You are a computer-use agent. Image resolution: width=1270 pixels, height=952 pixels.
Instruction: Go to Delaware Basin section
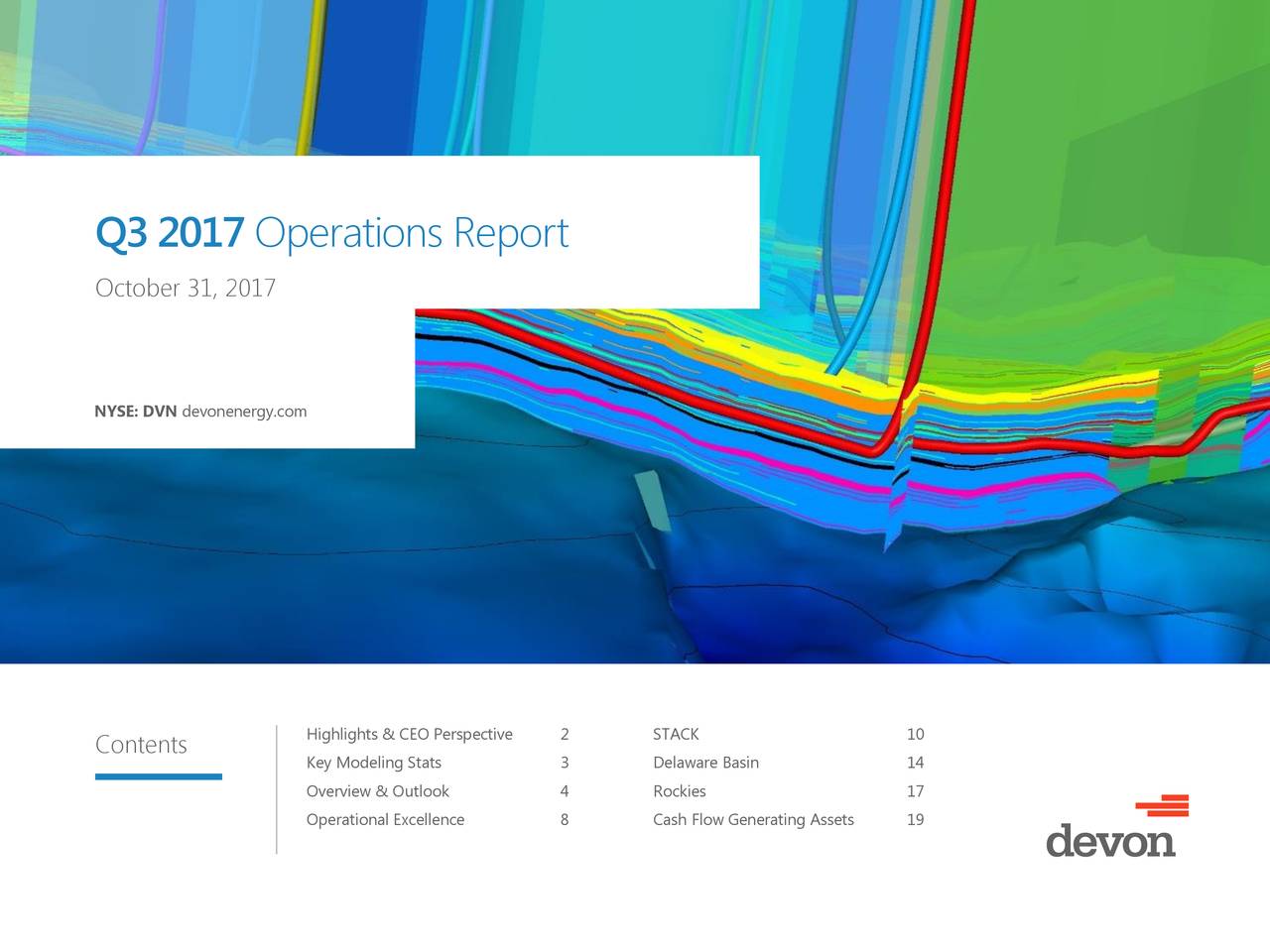point(705,763)
